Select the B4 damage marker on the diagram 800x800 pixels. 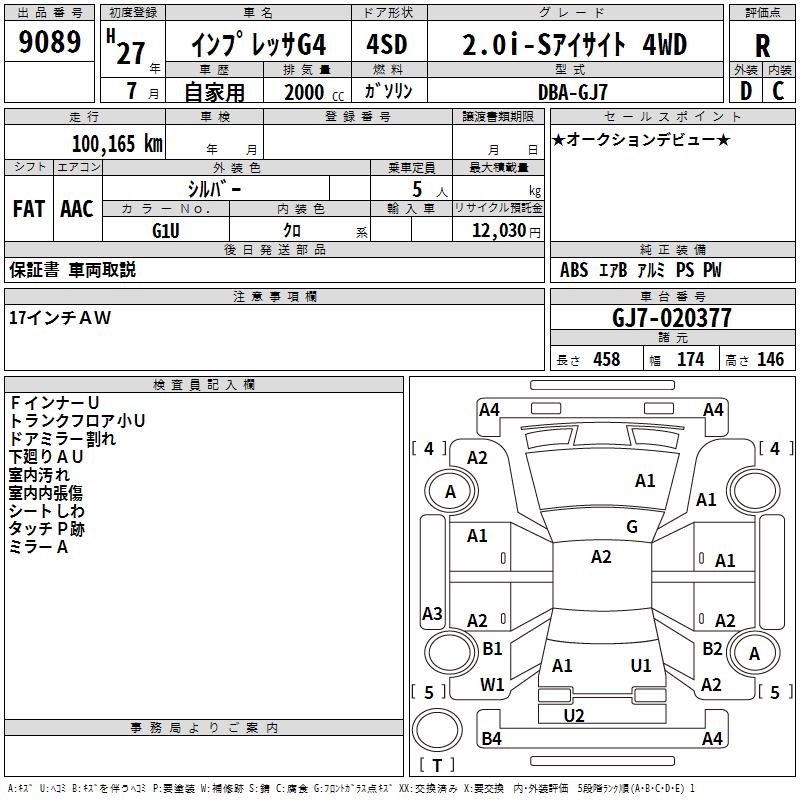[x=491, y=739]
